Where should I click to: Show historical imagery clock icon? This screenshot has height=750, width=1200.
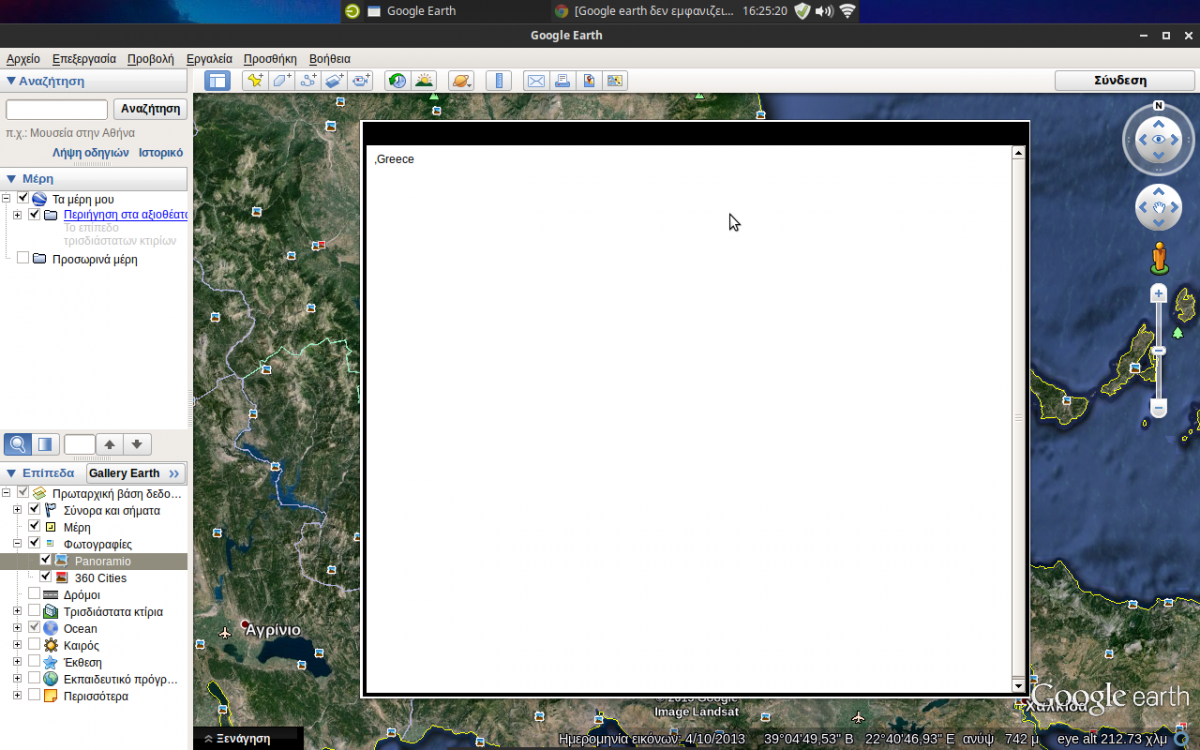pos(398,81)
